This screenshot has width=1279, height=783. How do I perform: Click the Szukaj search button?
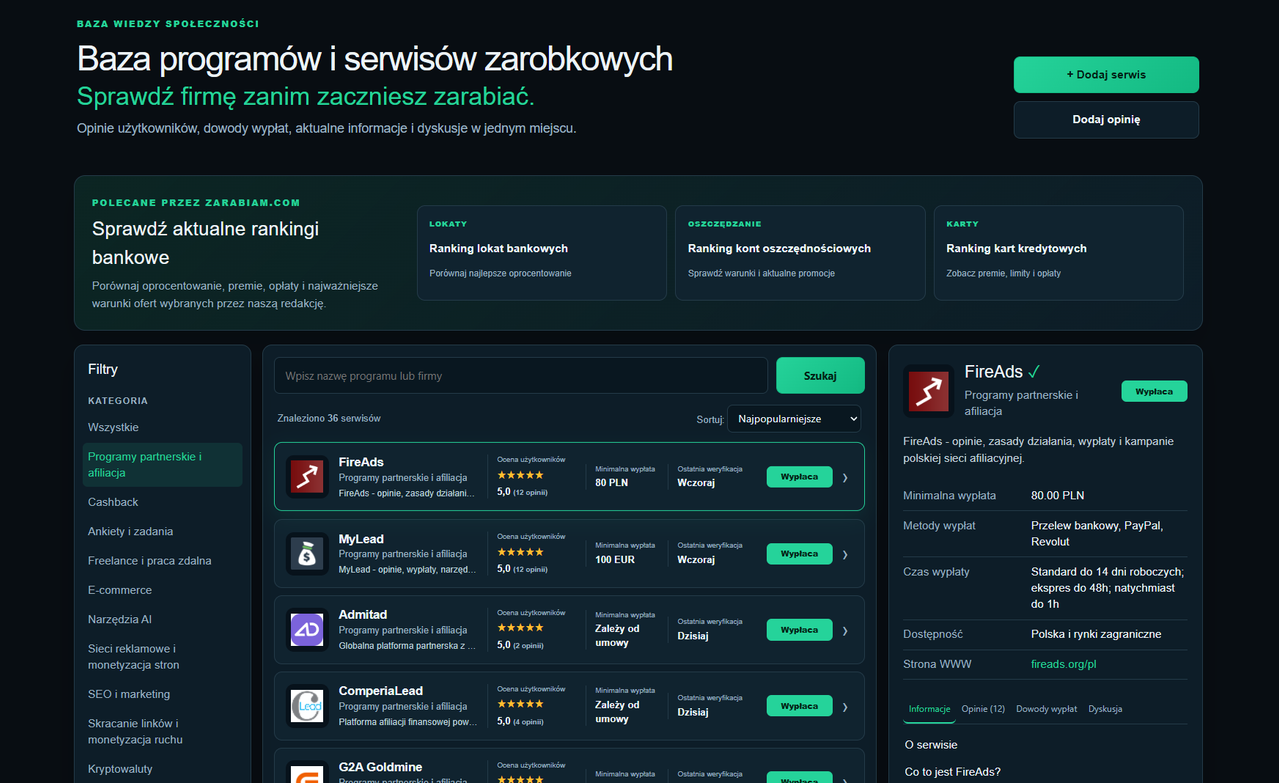(820, 376)
